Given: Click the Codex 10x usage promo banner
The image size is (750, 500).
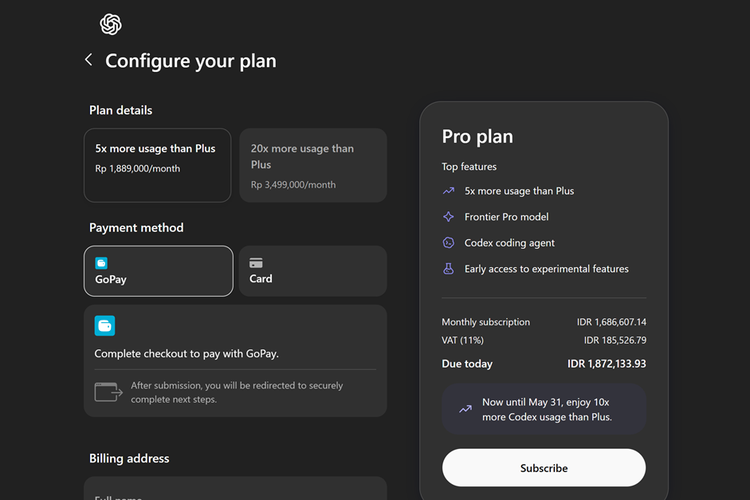Looking at the screenshot, I should coord(544,409).
